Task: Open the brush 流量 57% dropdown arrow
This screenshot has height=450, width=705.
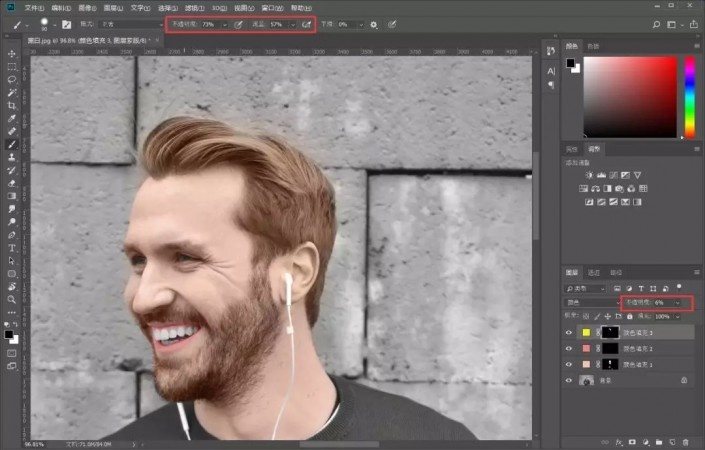Action: click(292, 24)
